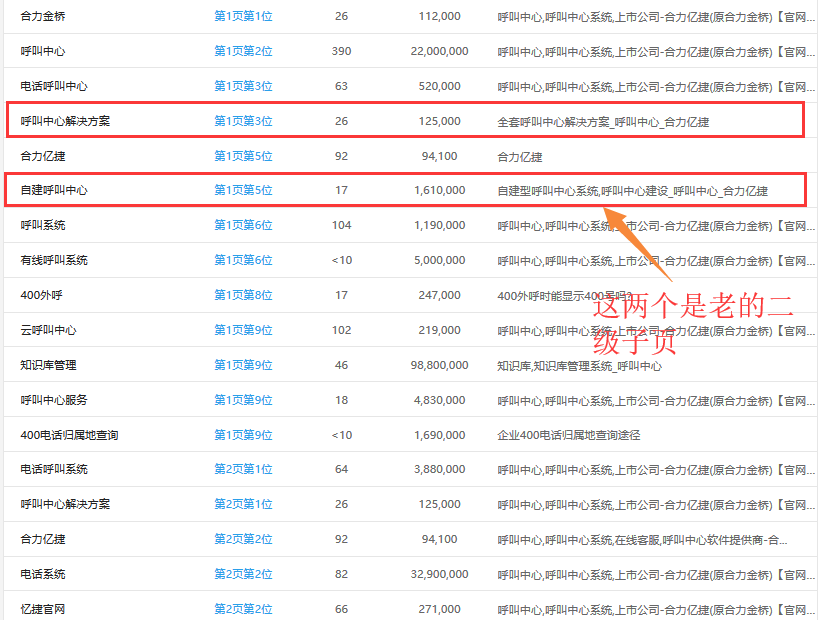
Task: Click the index value 46
Action: (342, 365)
